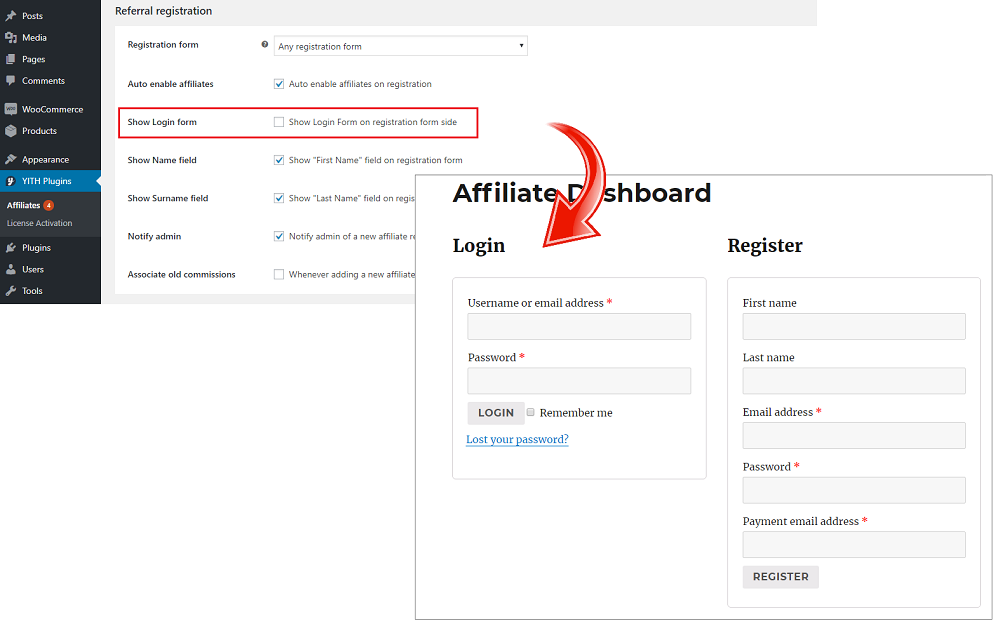The image size is (1000, 626).
Task: Follow the Lost your password link
Action: [517, 440]
